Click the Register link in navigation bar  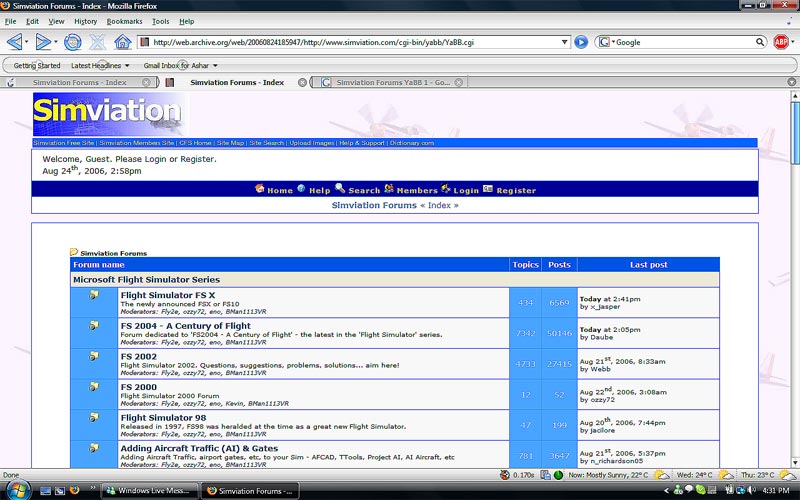click(516, 190)
